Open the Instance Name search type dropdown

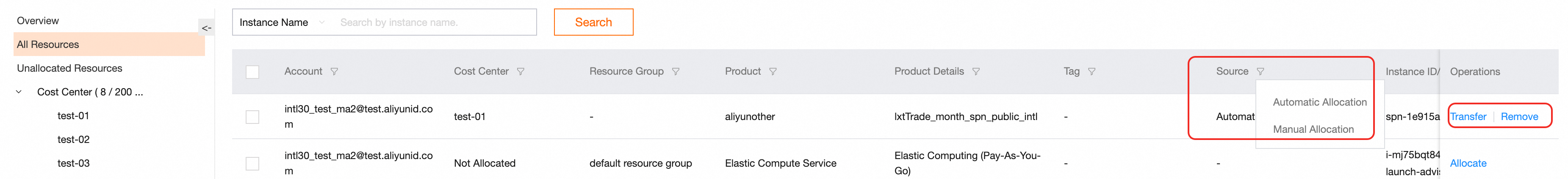pyautogui.click(x=282, y=22)
